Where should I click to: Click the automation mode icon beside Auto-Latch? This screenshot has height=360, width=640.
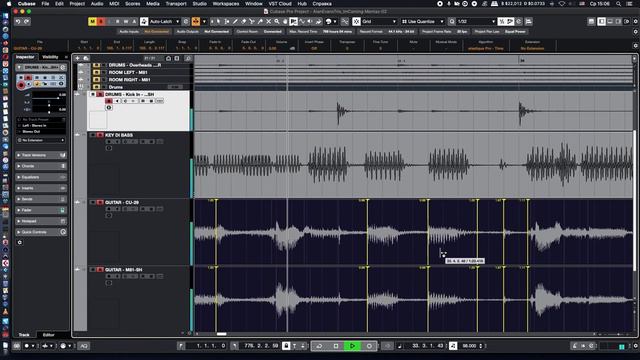[144, 22]
